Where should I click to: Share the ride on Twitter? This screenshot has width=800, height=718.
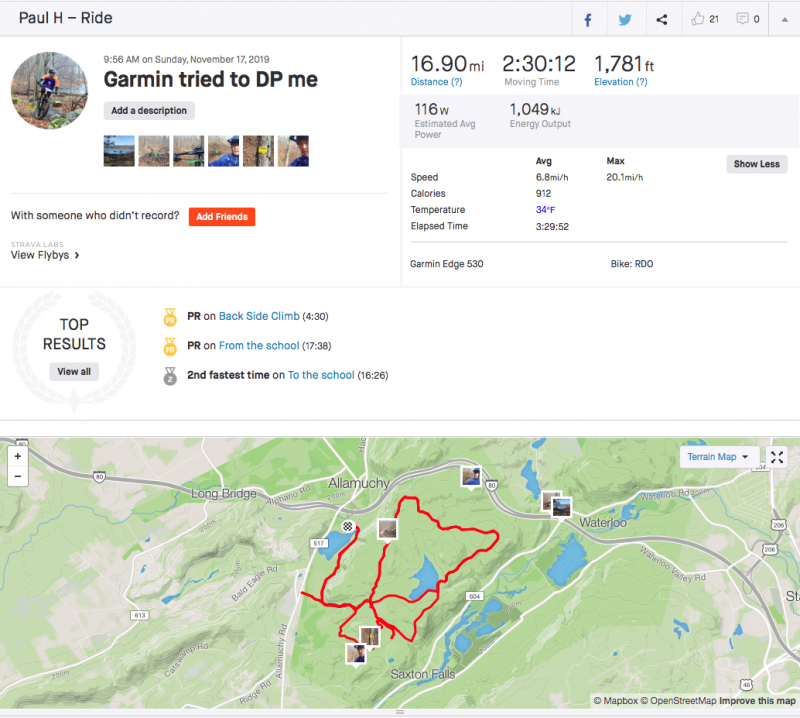[625, 19]
